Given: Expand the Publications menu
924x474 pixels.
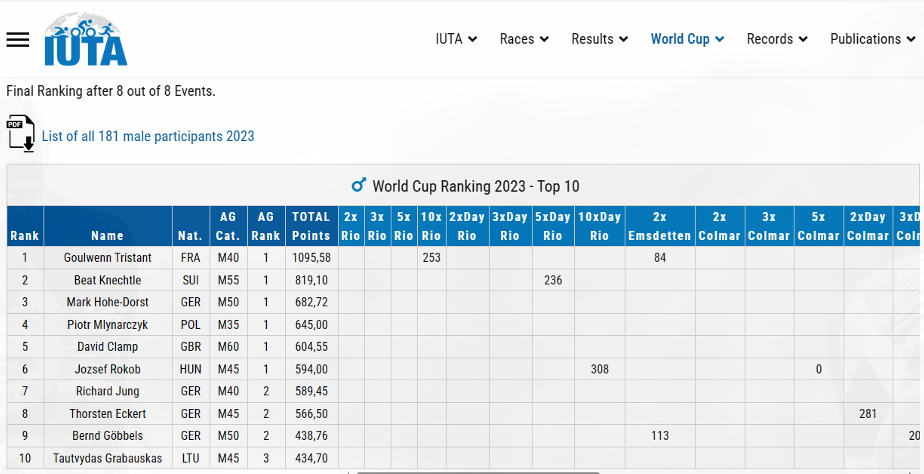Looking at the screenshot, I should coord(872,39).
